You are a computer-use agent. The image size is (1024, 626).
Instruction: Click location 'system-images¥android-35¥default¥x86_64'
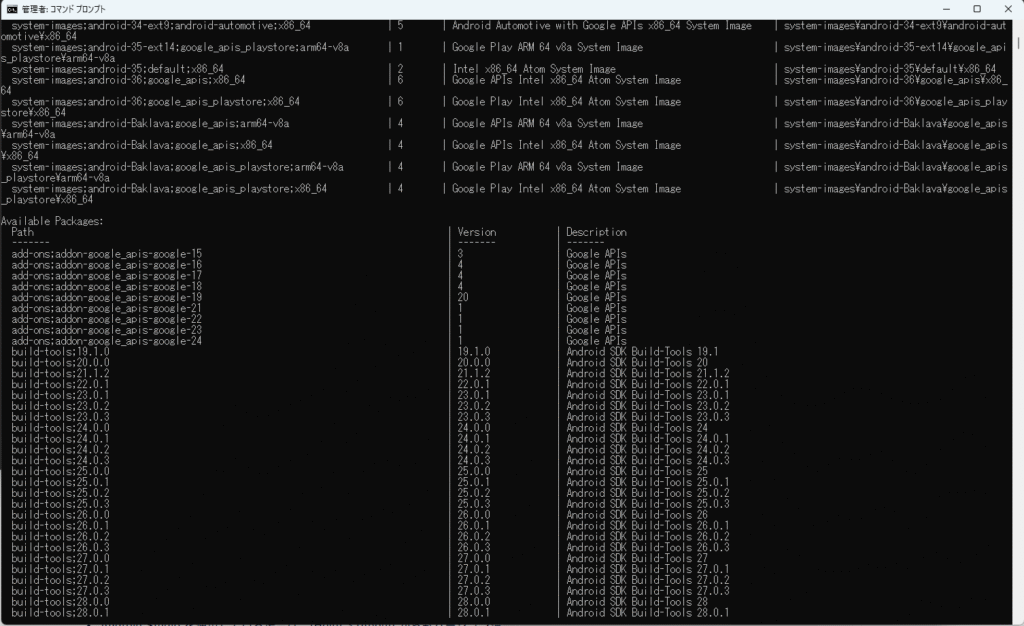pos(890,69)
